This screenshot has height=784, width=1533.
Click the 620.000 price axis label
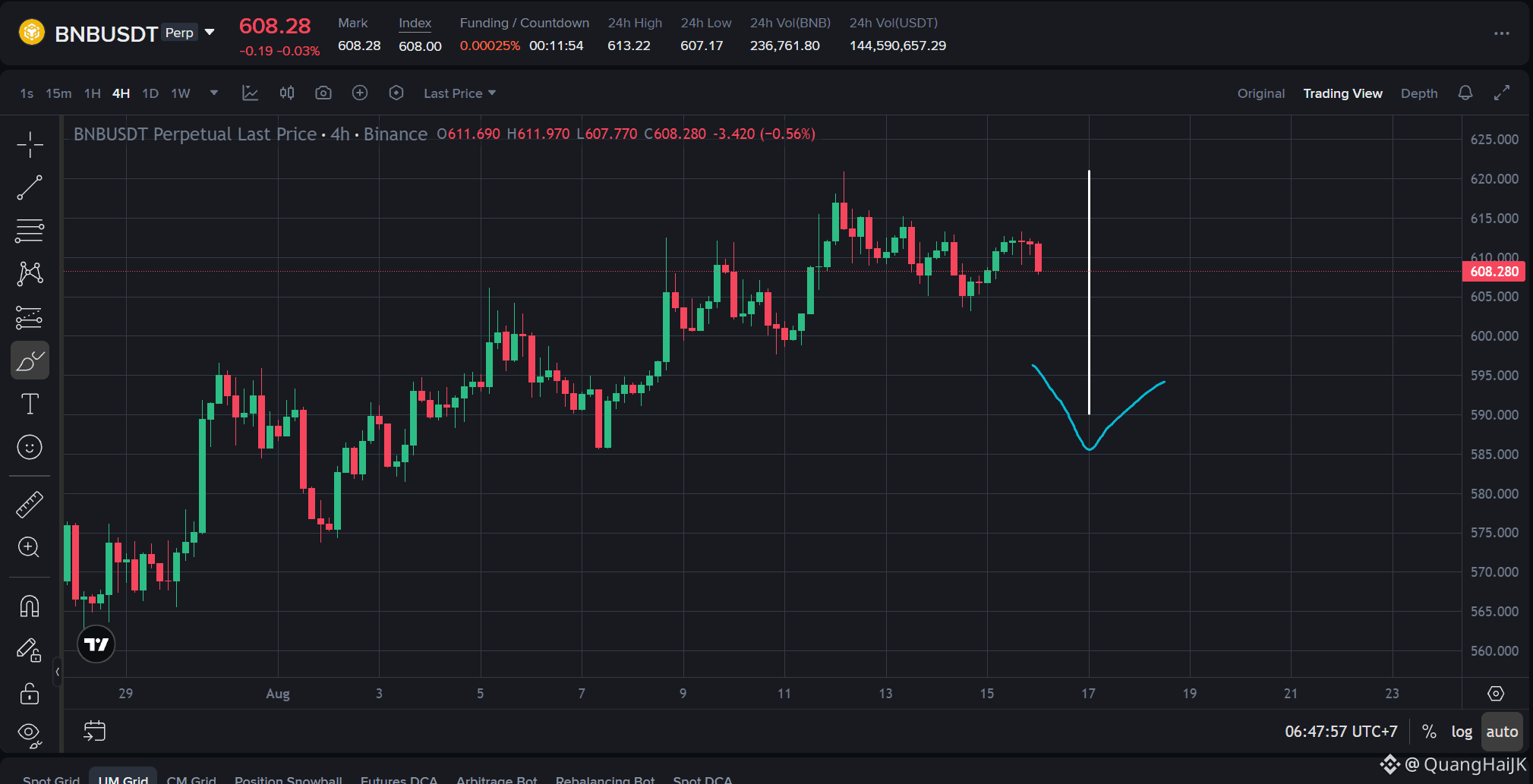[1494, 179]
